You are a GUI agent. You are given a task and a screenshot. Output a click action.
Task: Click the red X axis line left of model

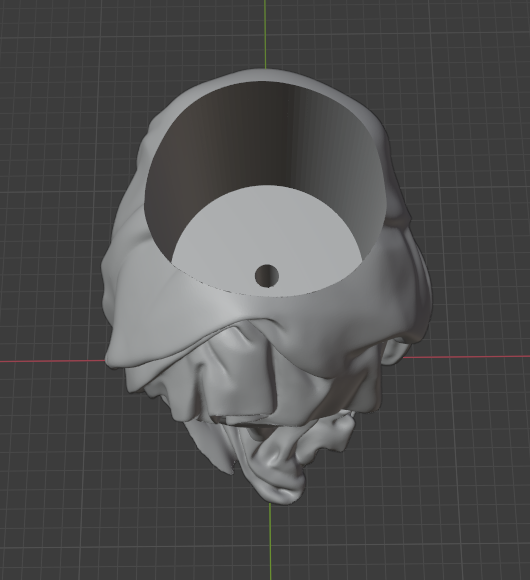pyautogui.click(x=53, y=360)
